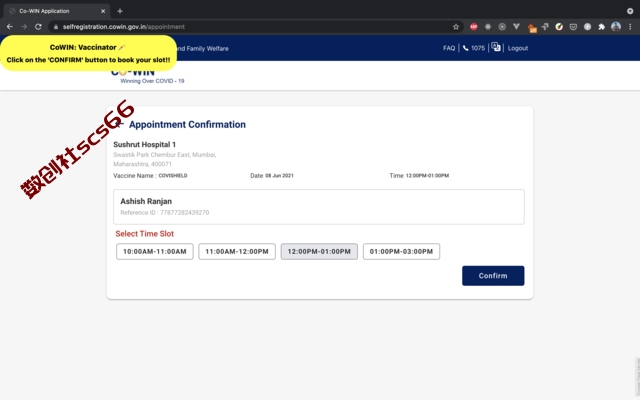This screenshot has width=640, height=400.
Task: Click 'Reference ID : 77877282439270' text
Action: (x=164, y=213)
